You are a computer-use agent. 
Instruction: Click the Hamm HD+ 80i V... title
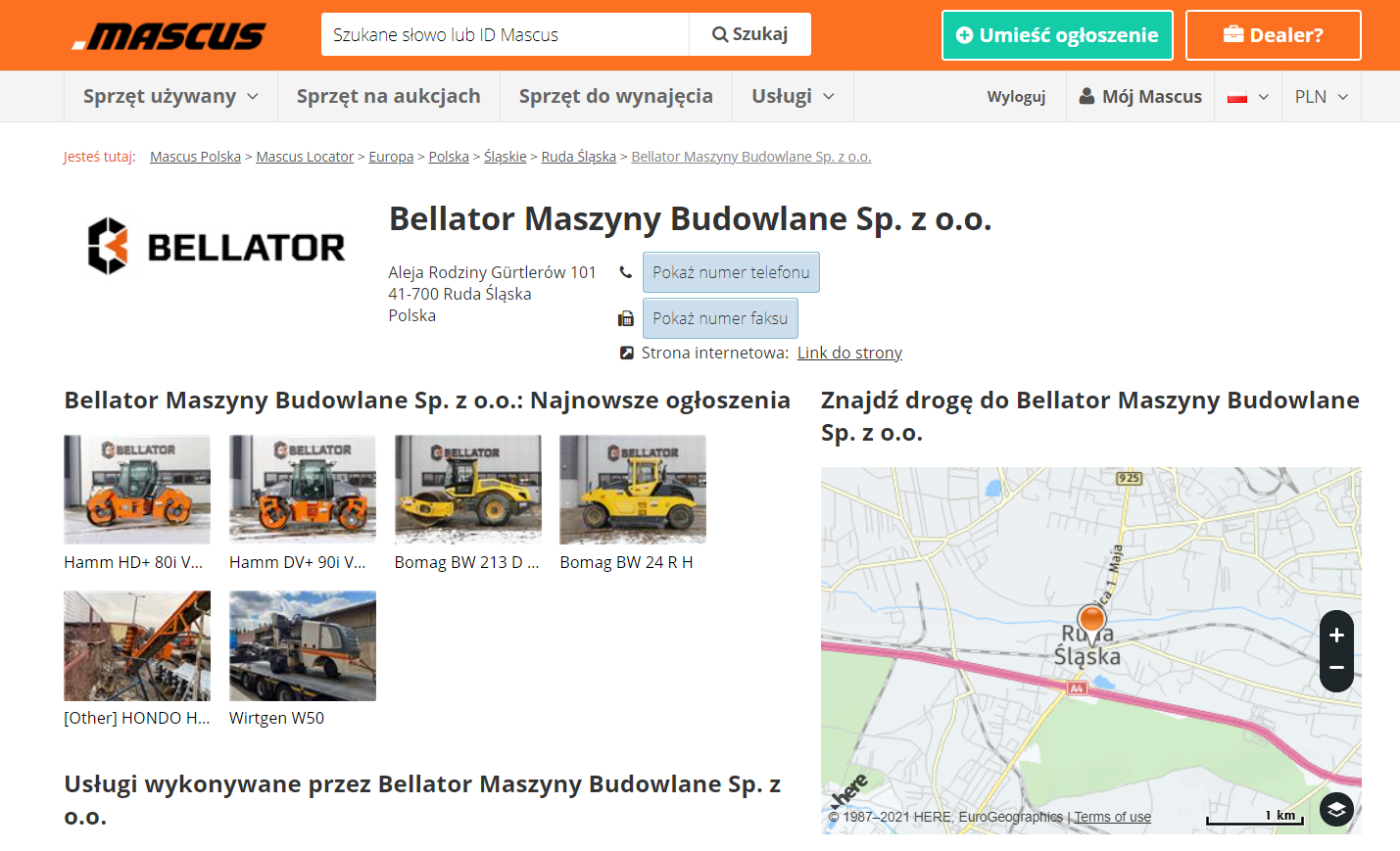pos(133,562)
